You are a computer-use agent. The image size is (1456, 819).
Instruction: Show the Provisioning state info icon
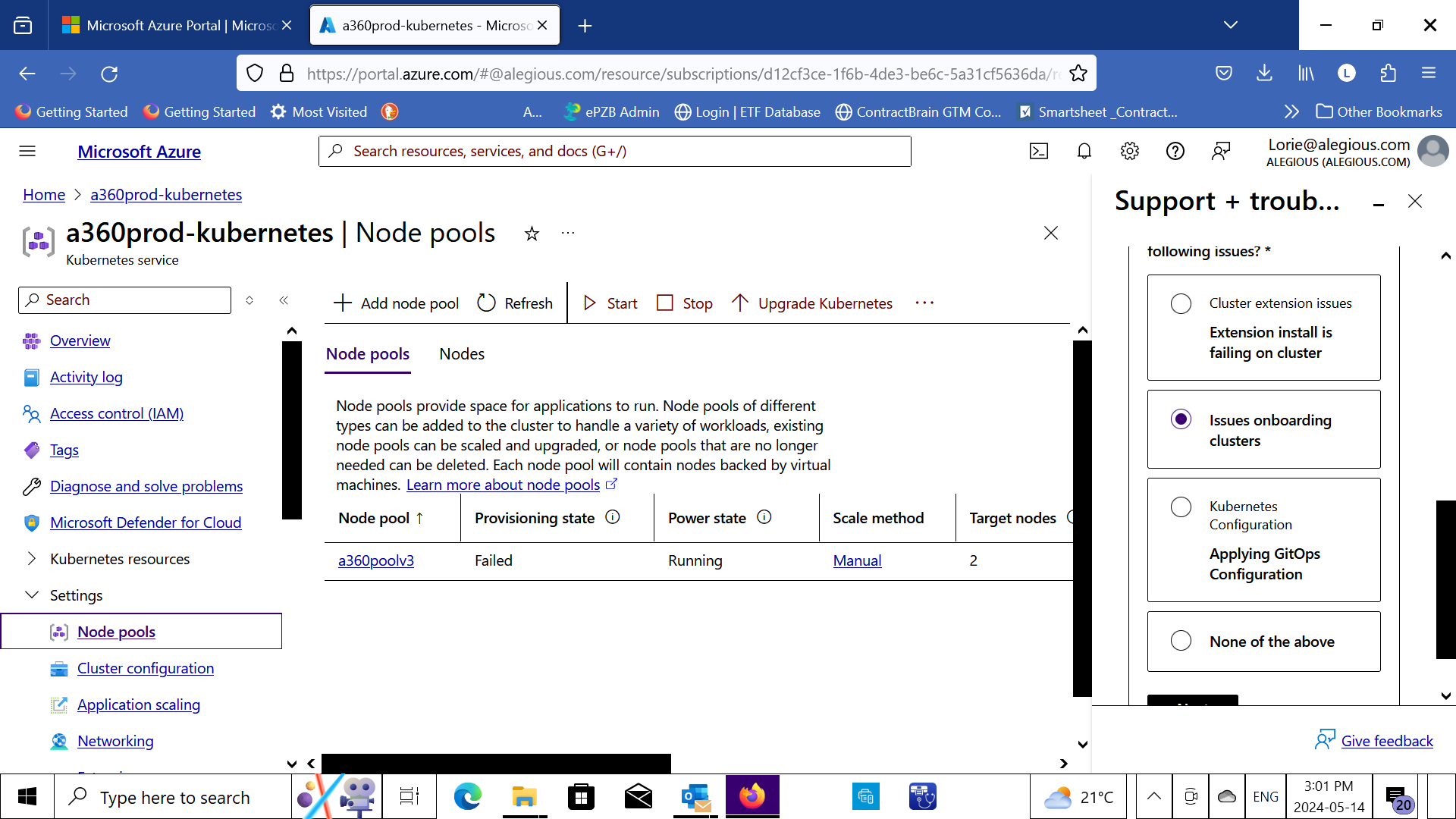[613, 517]
